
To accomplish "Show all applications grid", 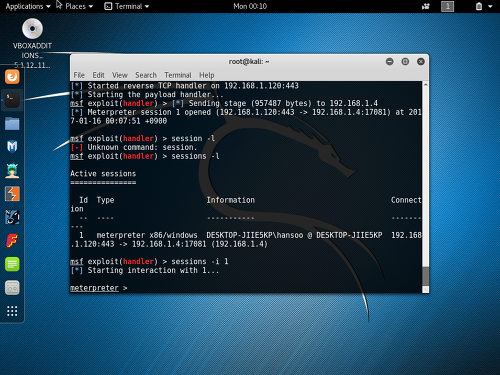I will click(x=12, y=311).
